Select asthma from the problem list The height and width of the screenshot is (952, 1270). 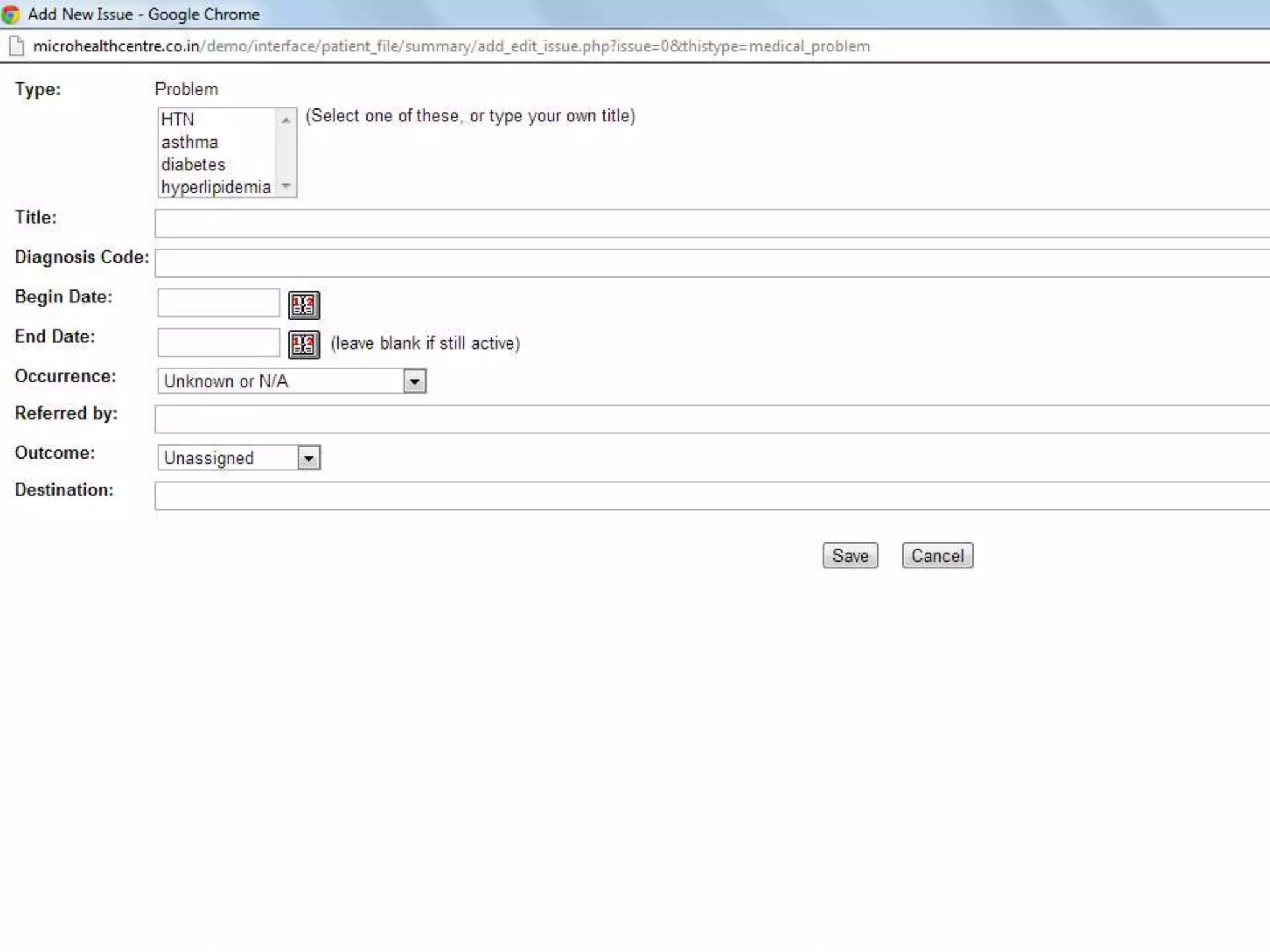coord(190,142)
